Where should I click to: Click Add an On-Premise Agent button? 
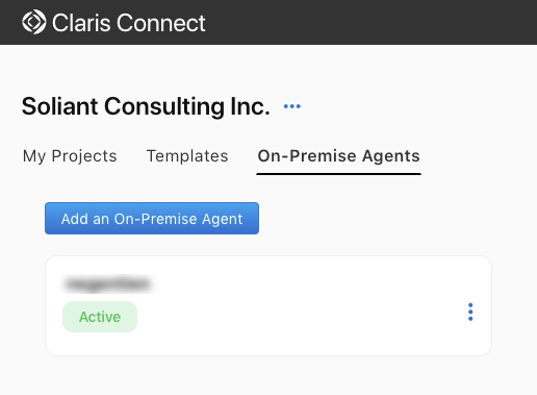coord(152,218)
